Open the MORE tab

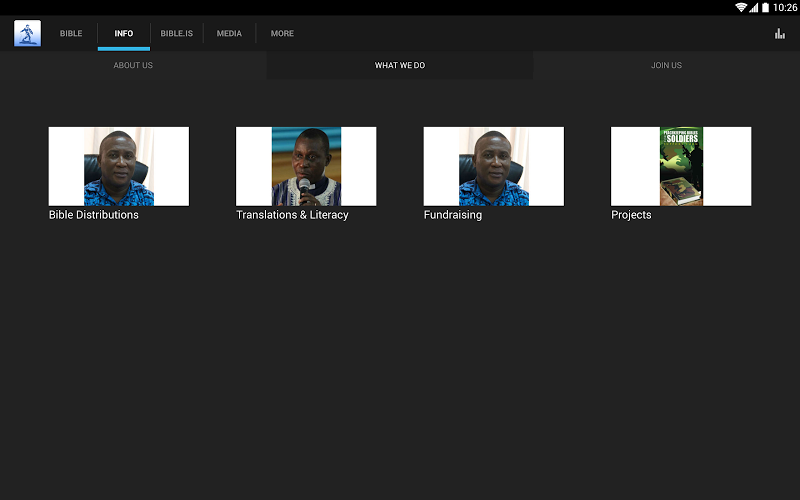click(x=282, y=33)
